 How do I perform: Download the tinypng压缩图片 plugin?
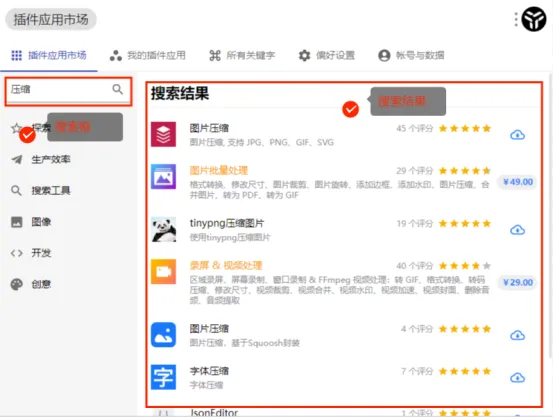(517, 230)
